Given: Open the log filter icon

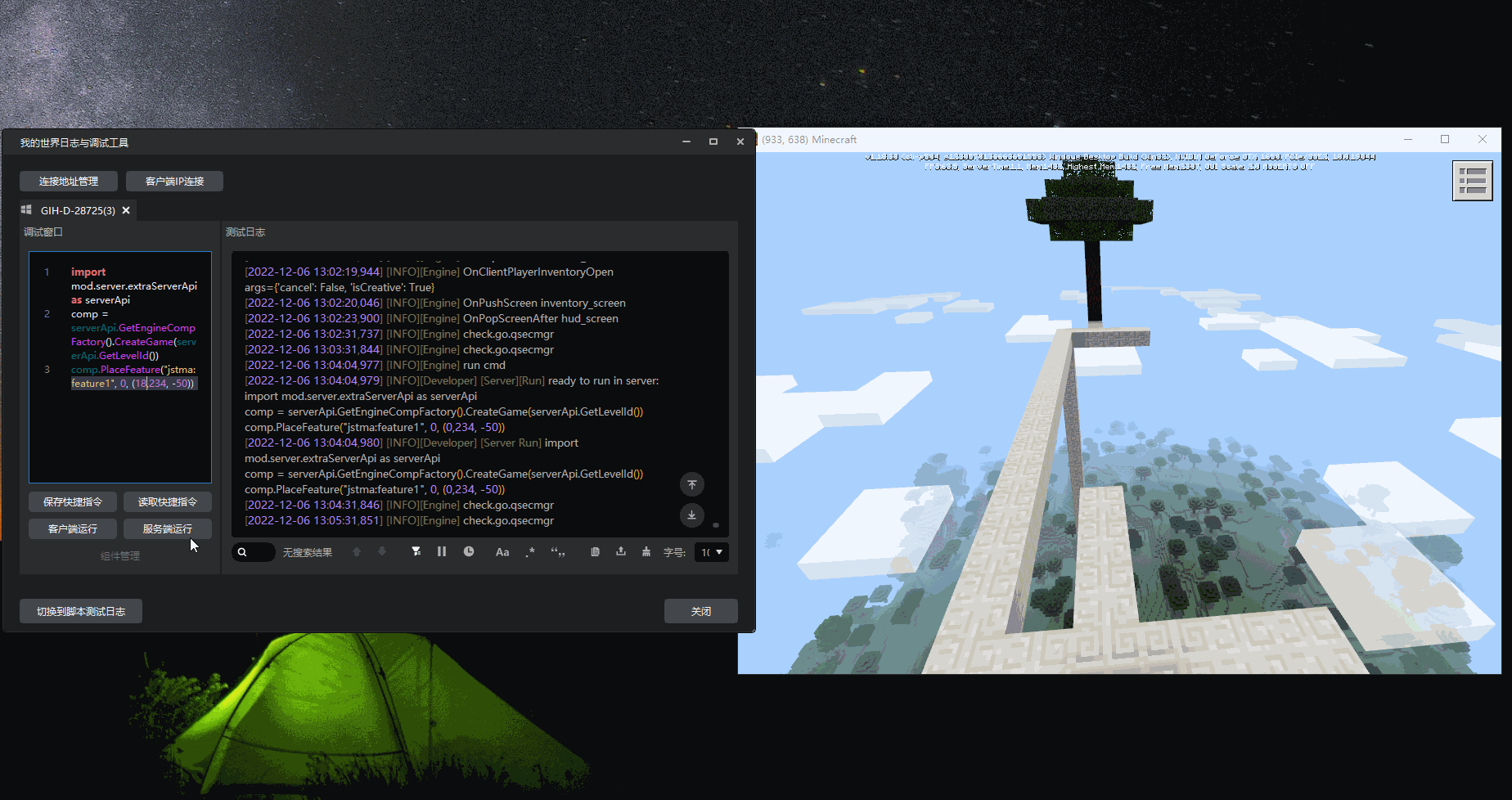Looking at the screenshot, I should pyautogui.click(x=416, y=552).
